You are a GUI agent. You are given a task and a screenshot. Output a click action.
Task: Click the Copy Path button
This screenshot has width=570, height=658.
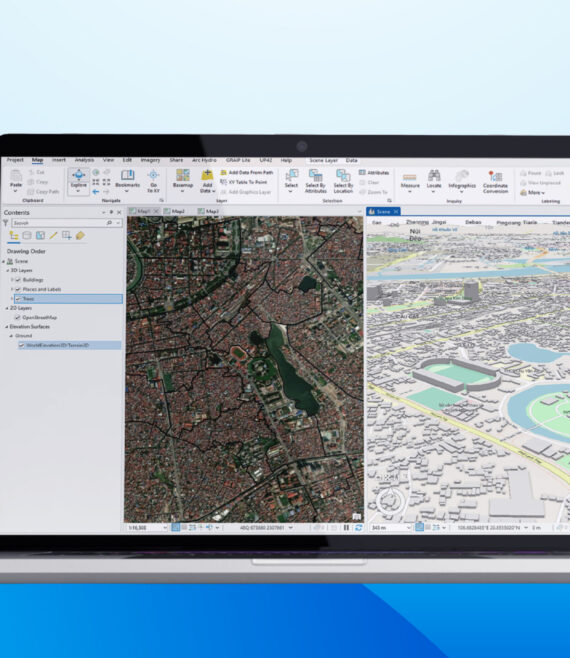click(44, 192)
